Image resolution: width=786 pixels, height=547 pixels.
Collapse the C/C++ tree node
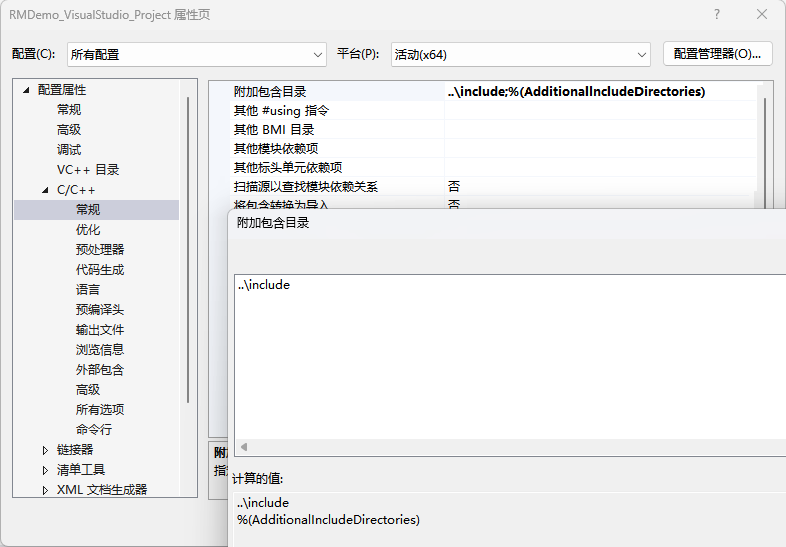coord(45,190)
